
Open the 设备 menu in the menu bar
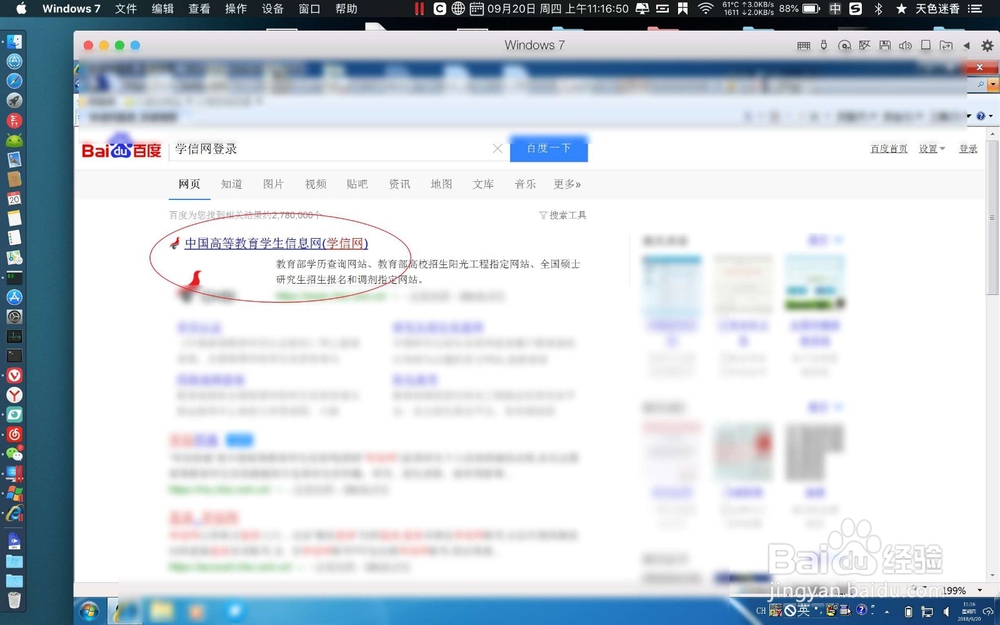point(272,9)
